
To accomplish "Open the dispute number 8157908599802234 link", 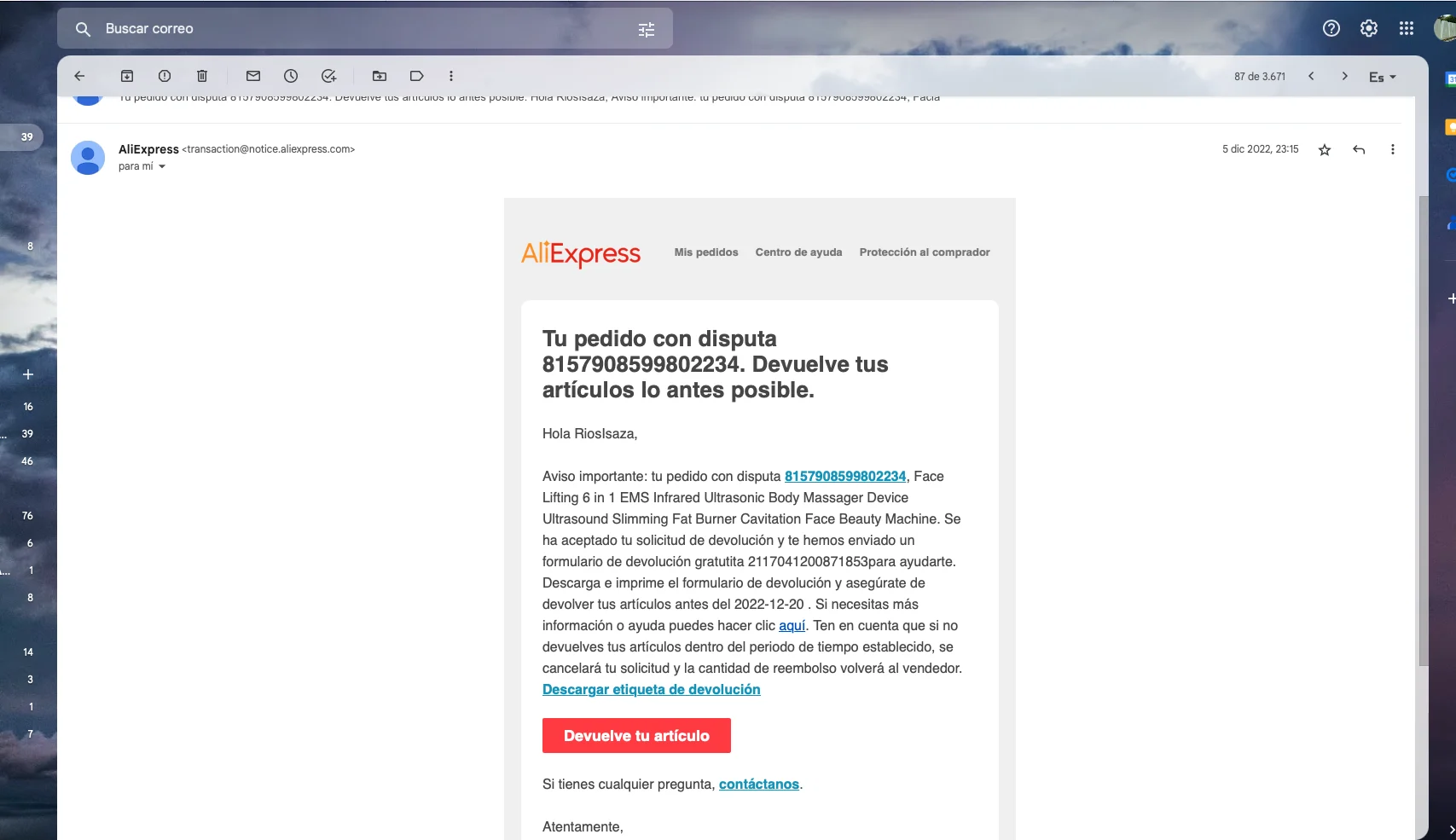I will coord(845,477).
